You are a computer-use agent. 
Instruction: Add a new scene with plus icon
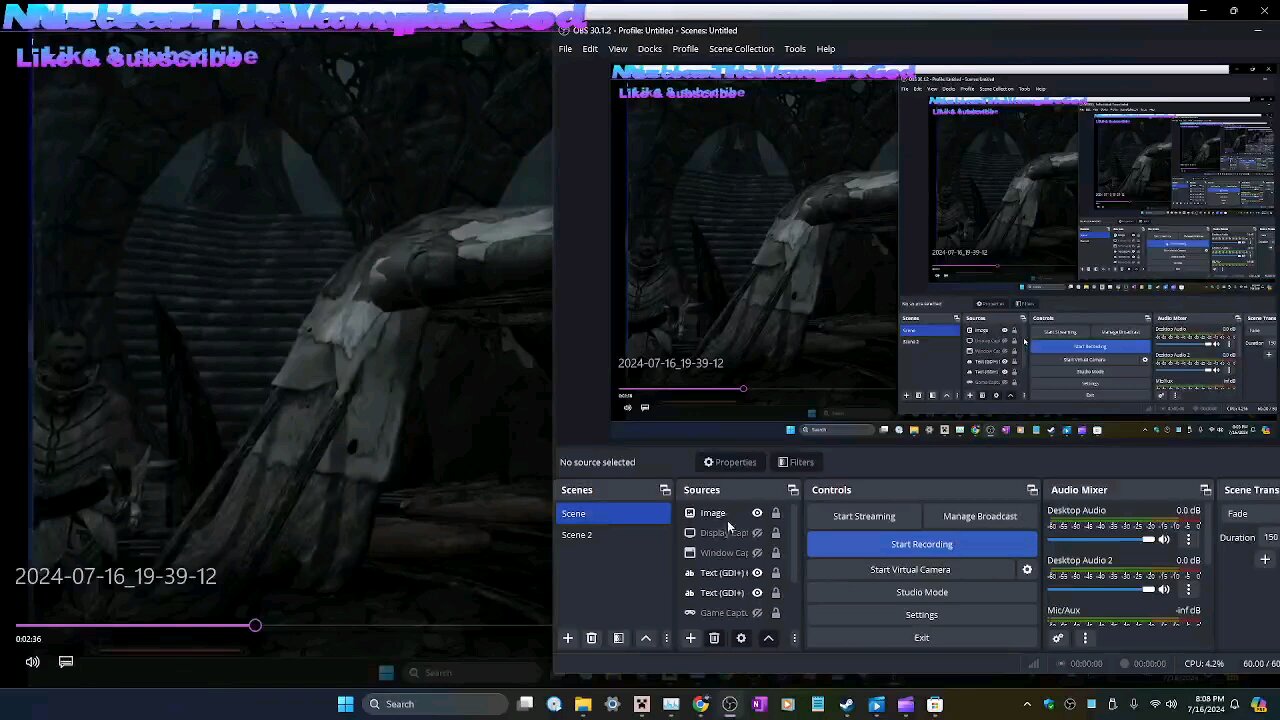point(567,638)
